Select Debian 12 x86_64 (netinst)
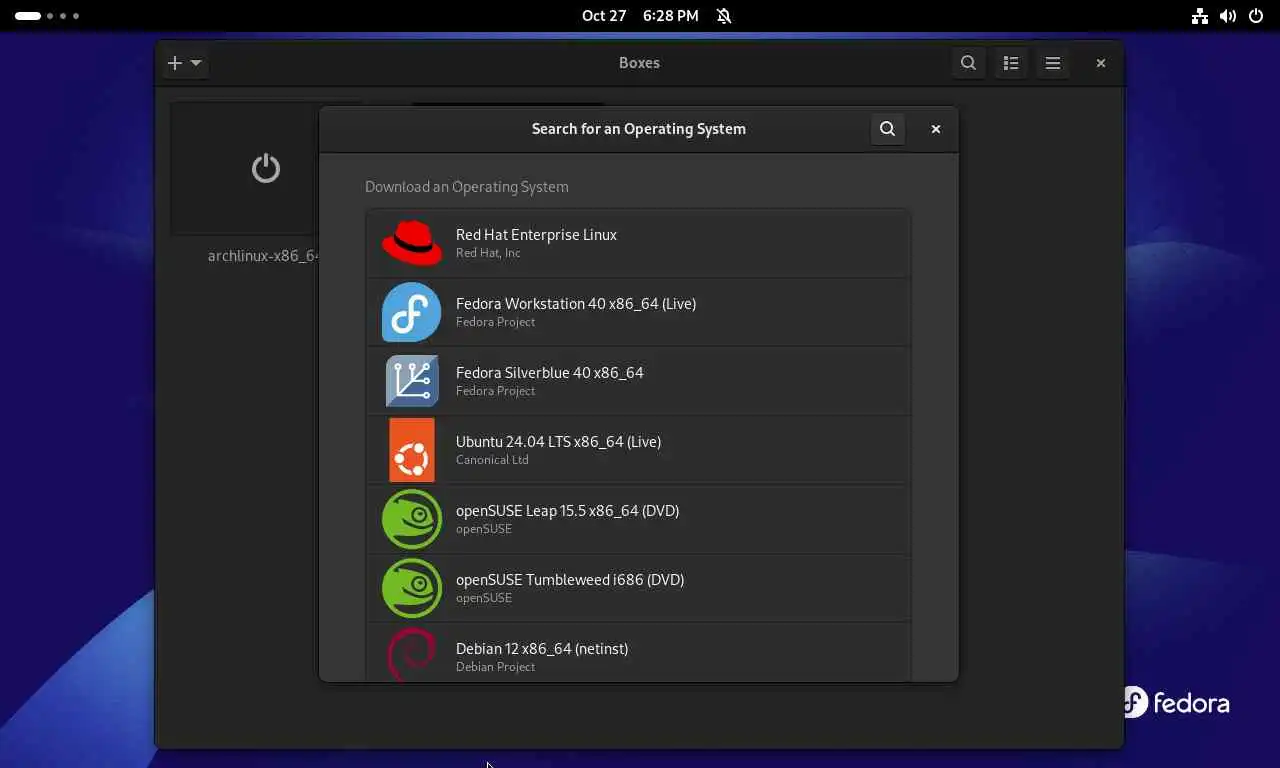The height and width of the screenshot is (768, 1280). tap(638, 652)
